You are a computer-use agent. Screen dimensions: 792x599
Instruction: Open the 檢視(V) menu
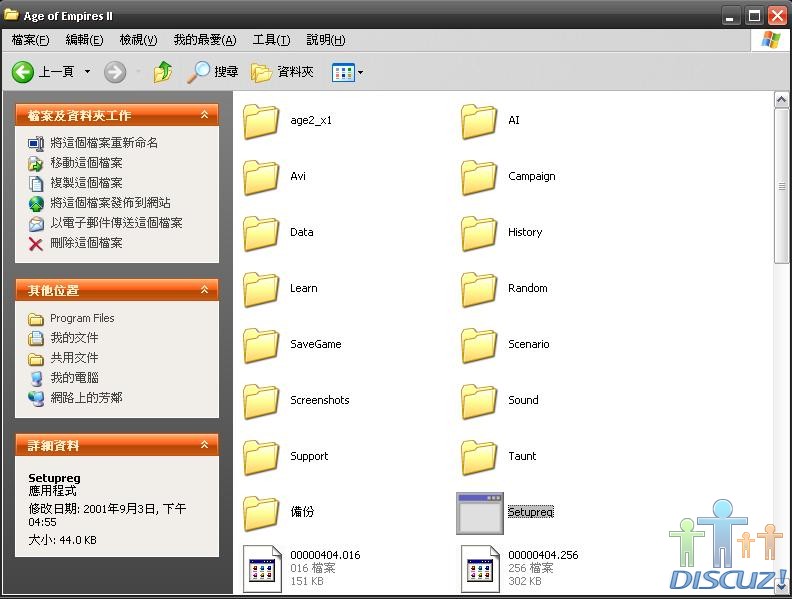pyautogui.click(x=138, y=40)
